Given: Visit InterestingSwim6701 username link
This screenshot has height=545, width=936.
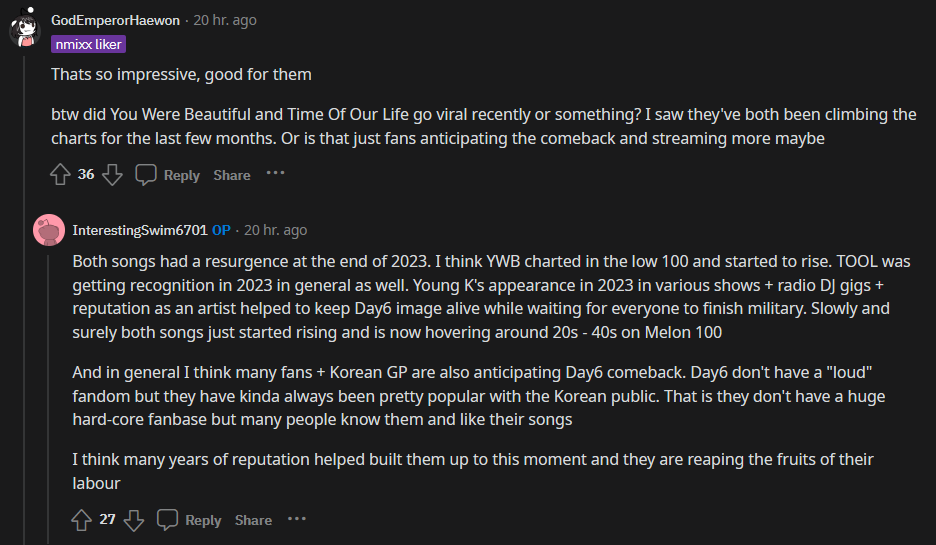Looking at the screenshot, I should 140,230.
